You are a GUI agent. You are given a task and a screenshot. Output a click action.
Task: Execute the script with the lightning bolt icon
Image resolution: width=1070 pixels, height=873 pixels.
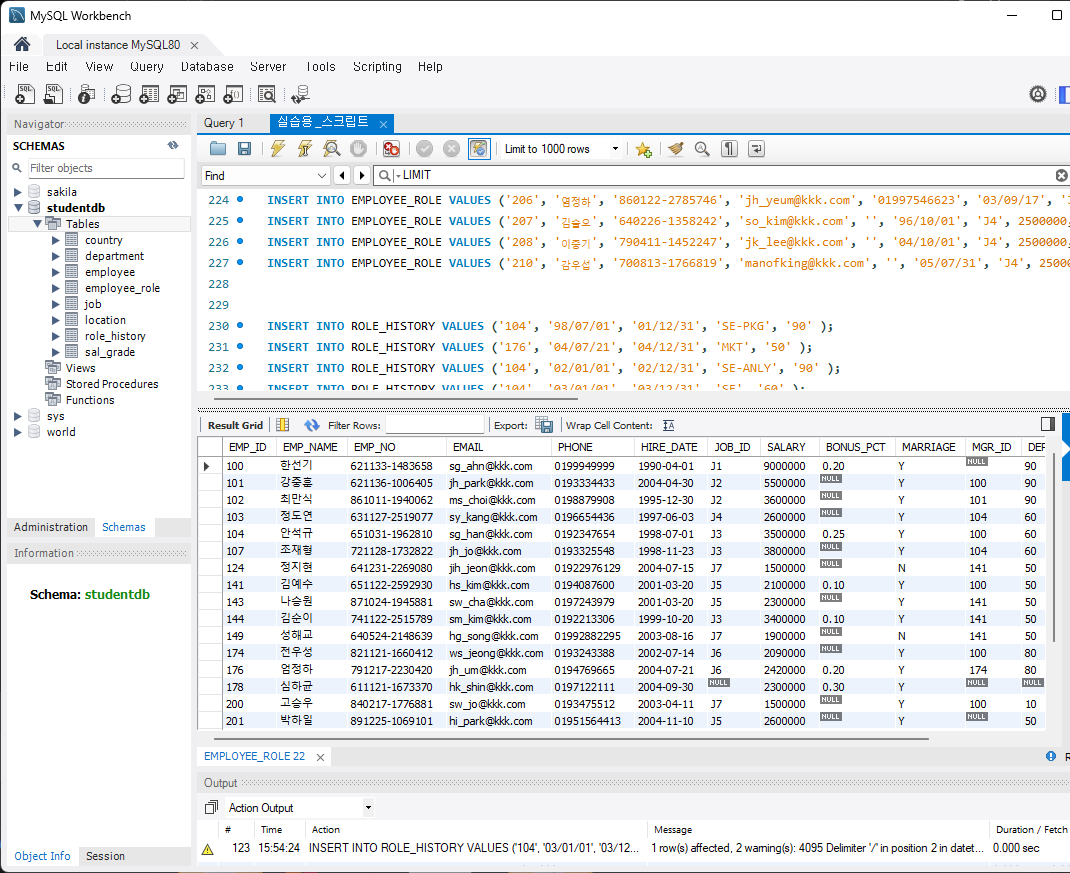[x=278, y=149]
